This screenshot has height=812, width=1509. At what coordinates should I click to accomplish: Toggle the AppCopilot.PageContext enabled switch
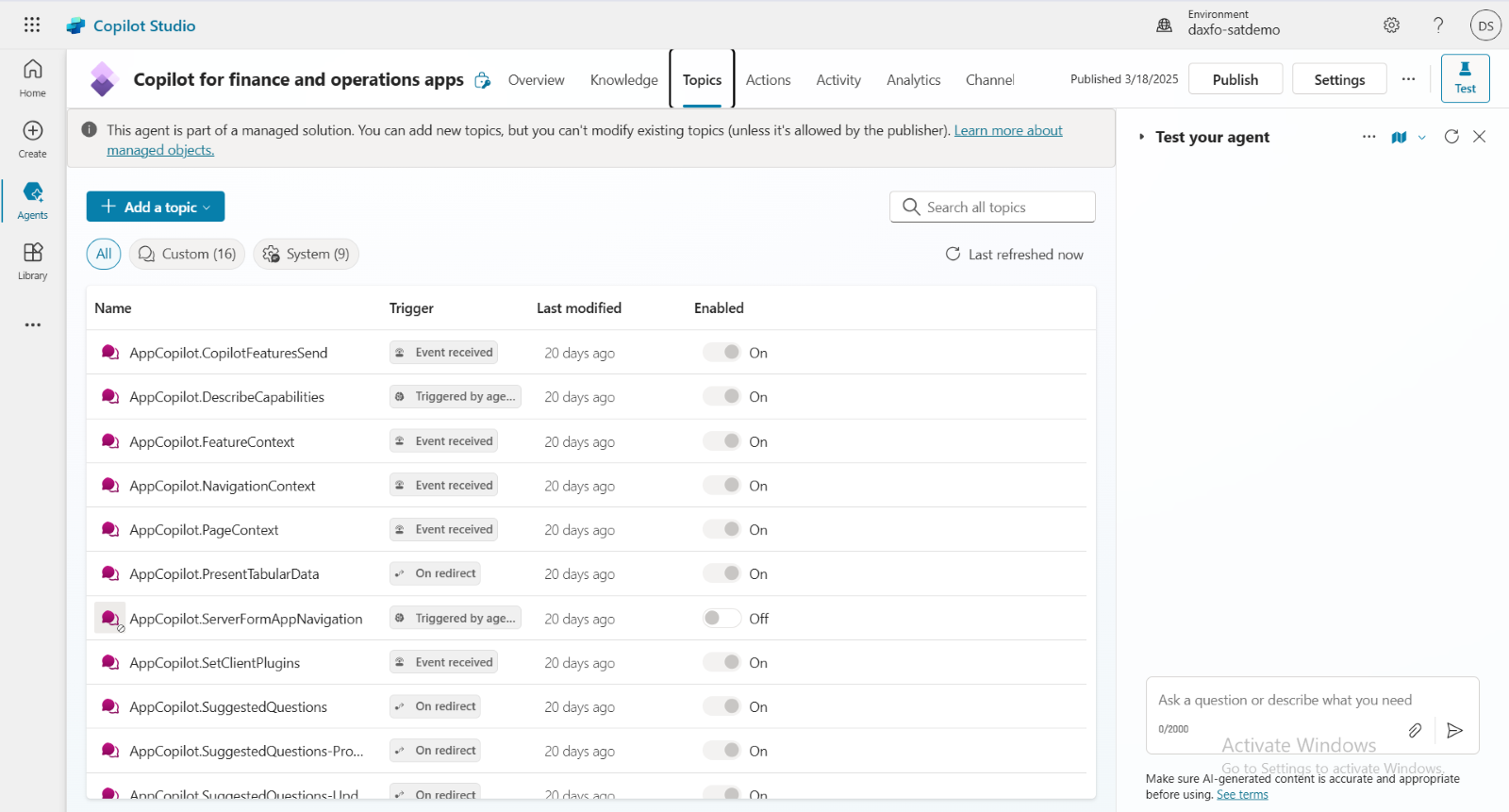(x=721, y=530)
